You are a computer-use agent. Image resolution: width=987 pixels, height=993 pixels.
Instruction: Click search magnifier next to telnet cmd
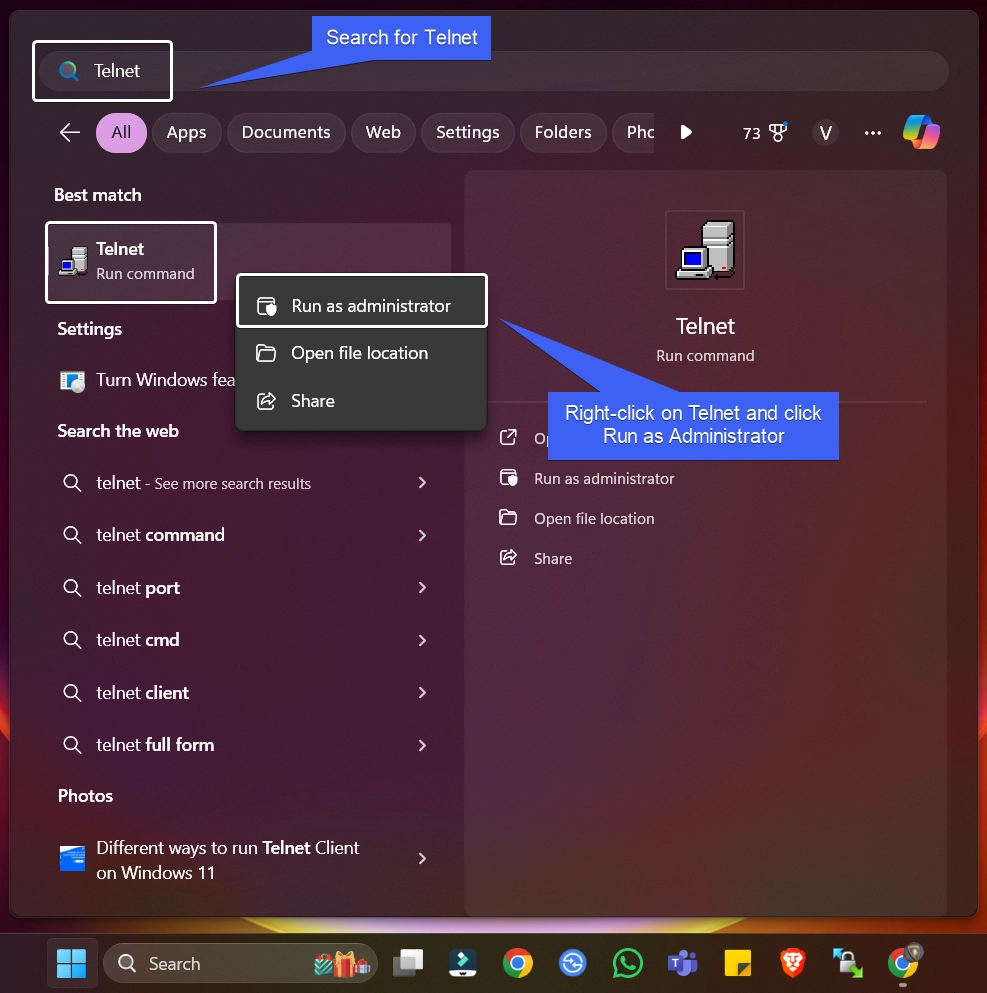point(72,640)
